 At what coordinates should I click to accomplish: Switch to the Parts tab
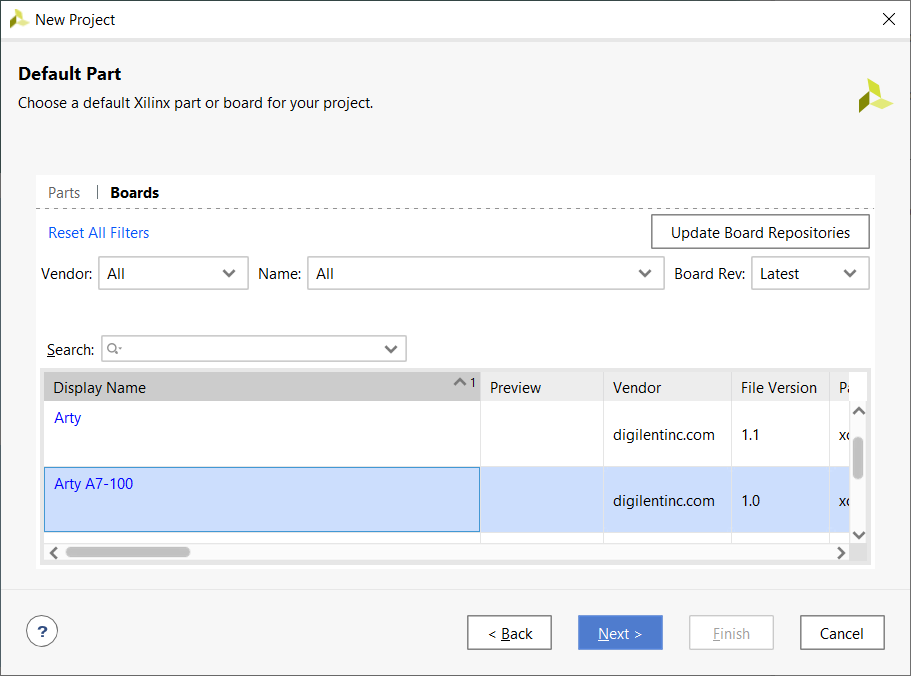64,193
